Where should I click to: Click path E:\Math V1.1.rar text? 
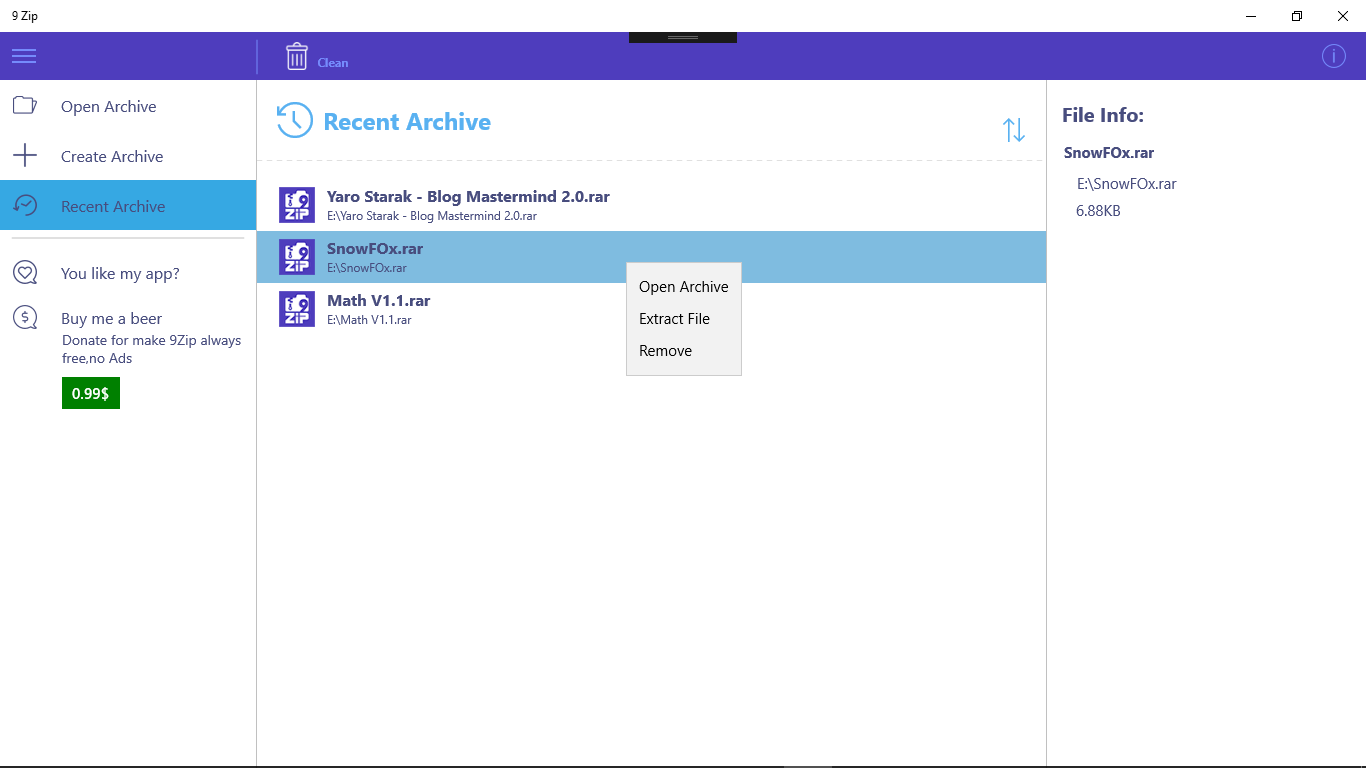click(369, 320)
